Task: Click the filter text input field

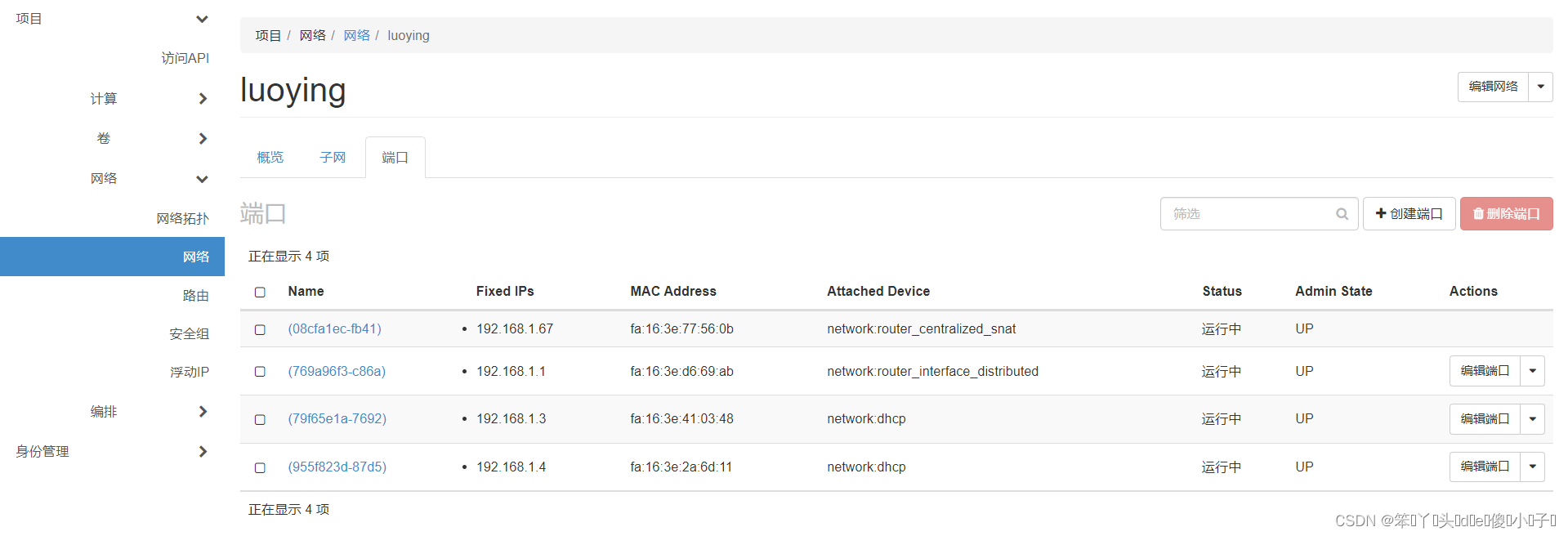Action: coord(1246,214)
